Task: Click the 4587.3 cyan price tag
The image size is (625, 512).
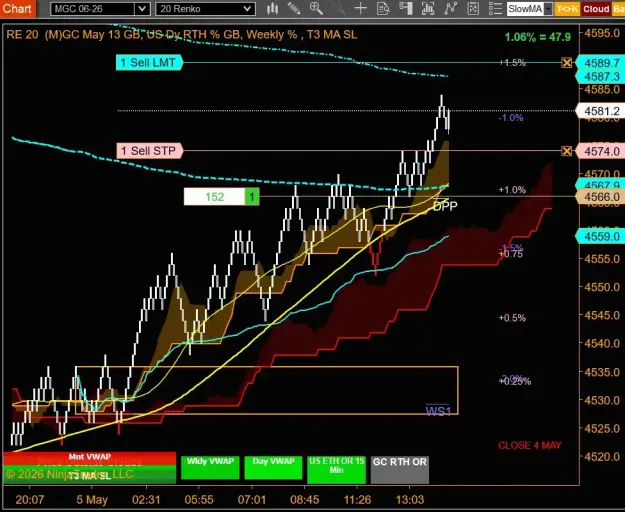Action: 601,77
